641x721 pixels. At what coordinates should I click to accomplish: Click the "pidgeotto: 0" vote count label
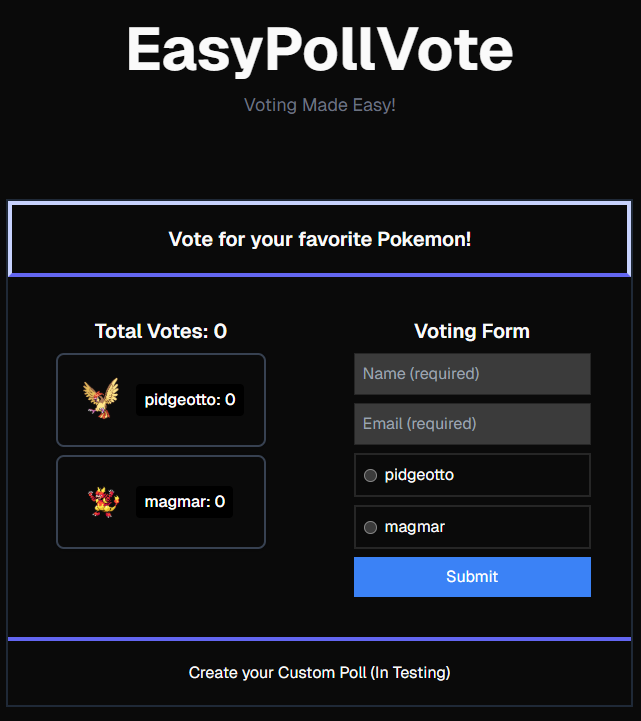coord(190,400)
